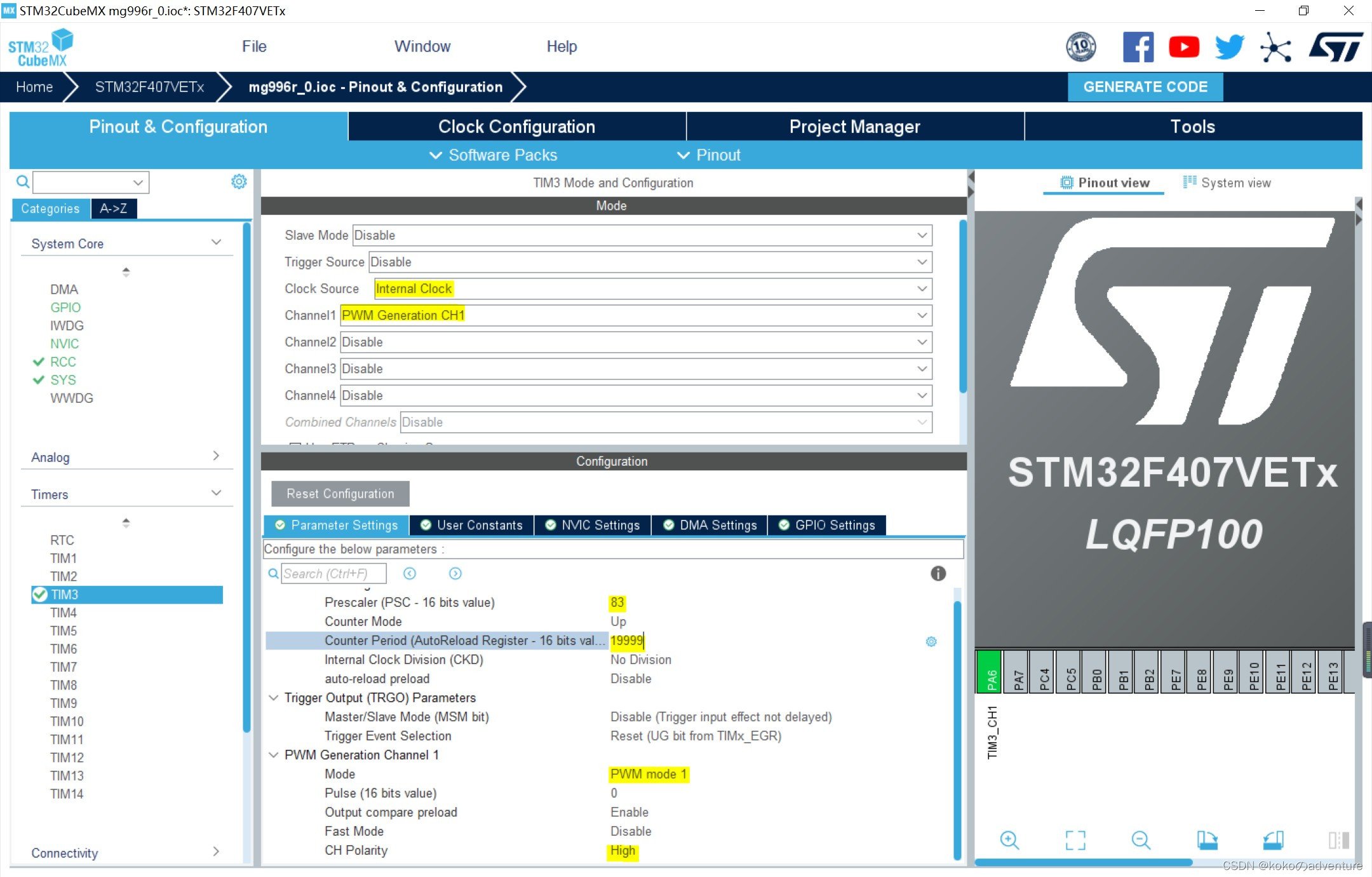Click fit-to-screen icon in pinout view

click(x=1075, y=840)
